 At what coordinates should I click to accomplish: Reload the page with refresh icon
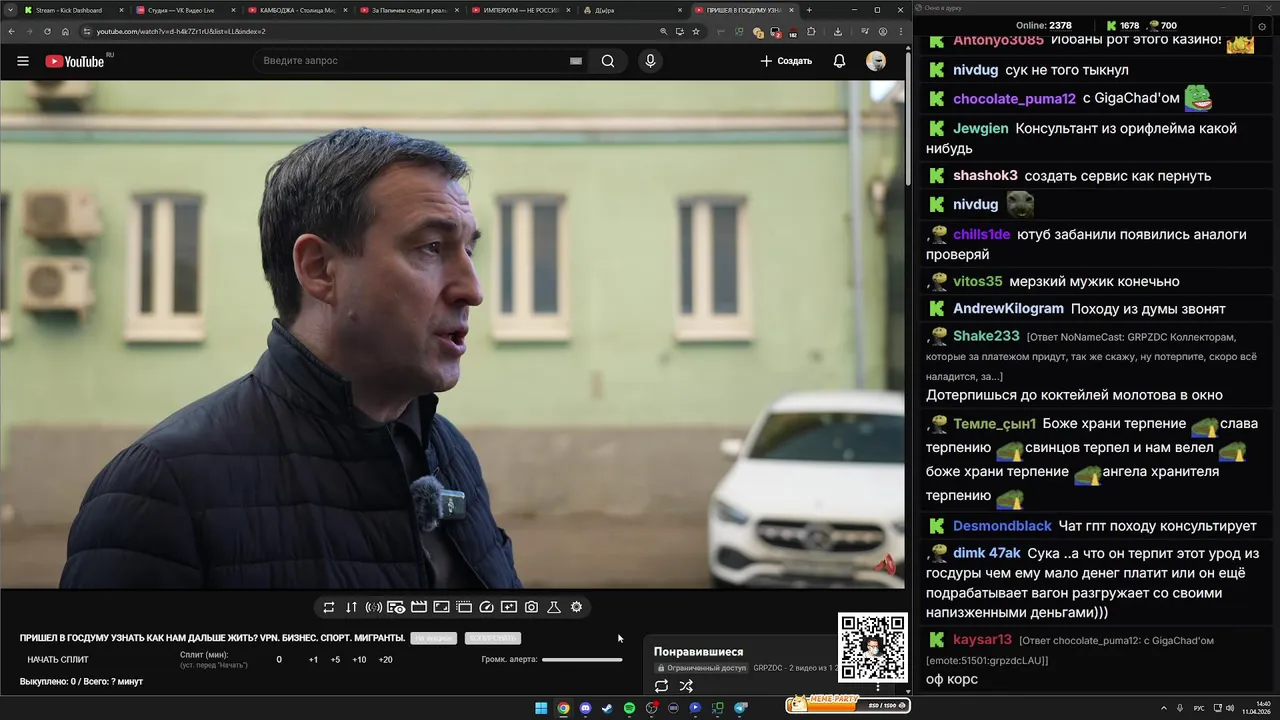pyautogui.click(x=47, y=31)
